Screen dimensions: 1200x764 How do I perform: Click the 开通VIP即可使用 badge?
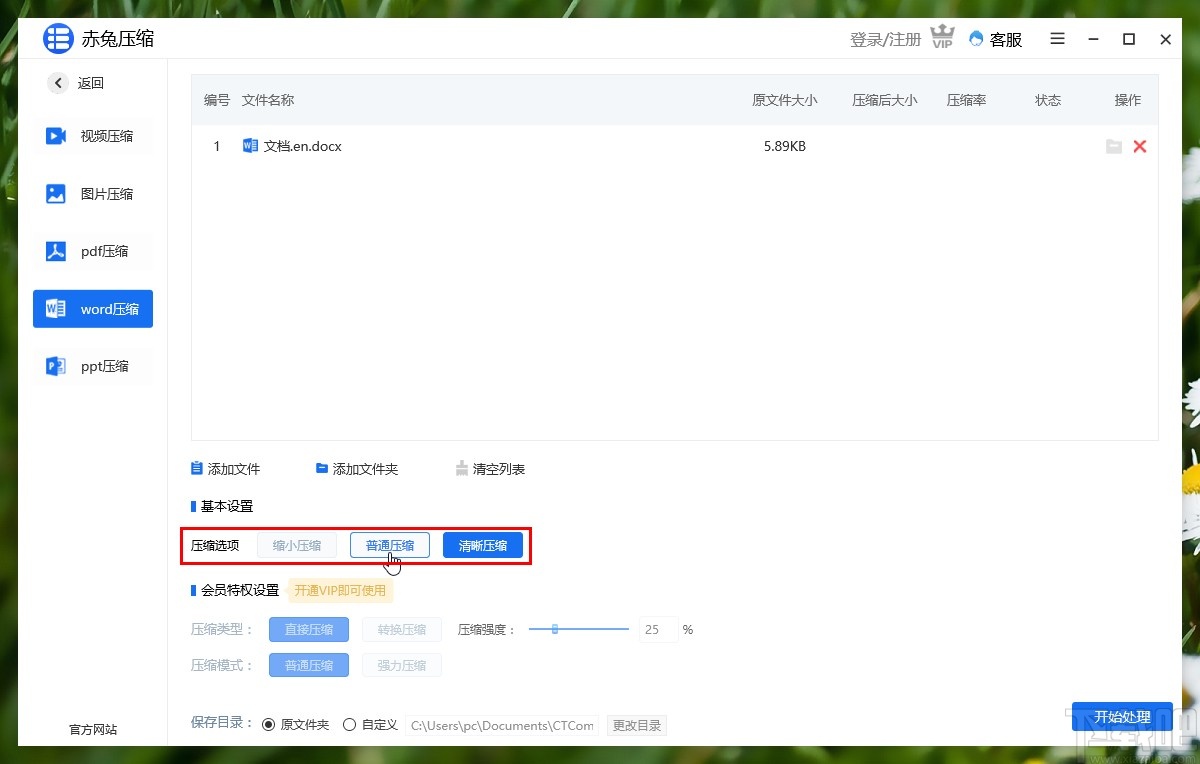[340, 590]
